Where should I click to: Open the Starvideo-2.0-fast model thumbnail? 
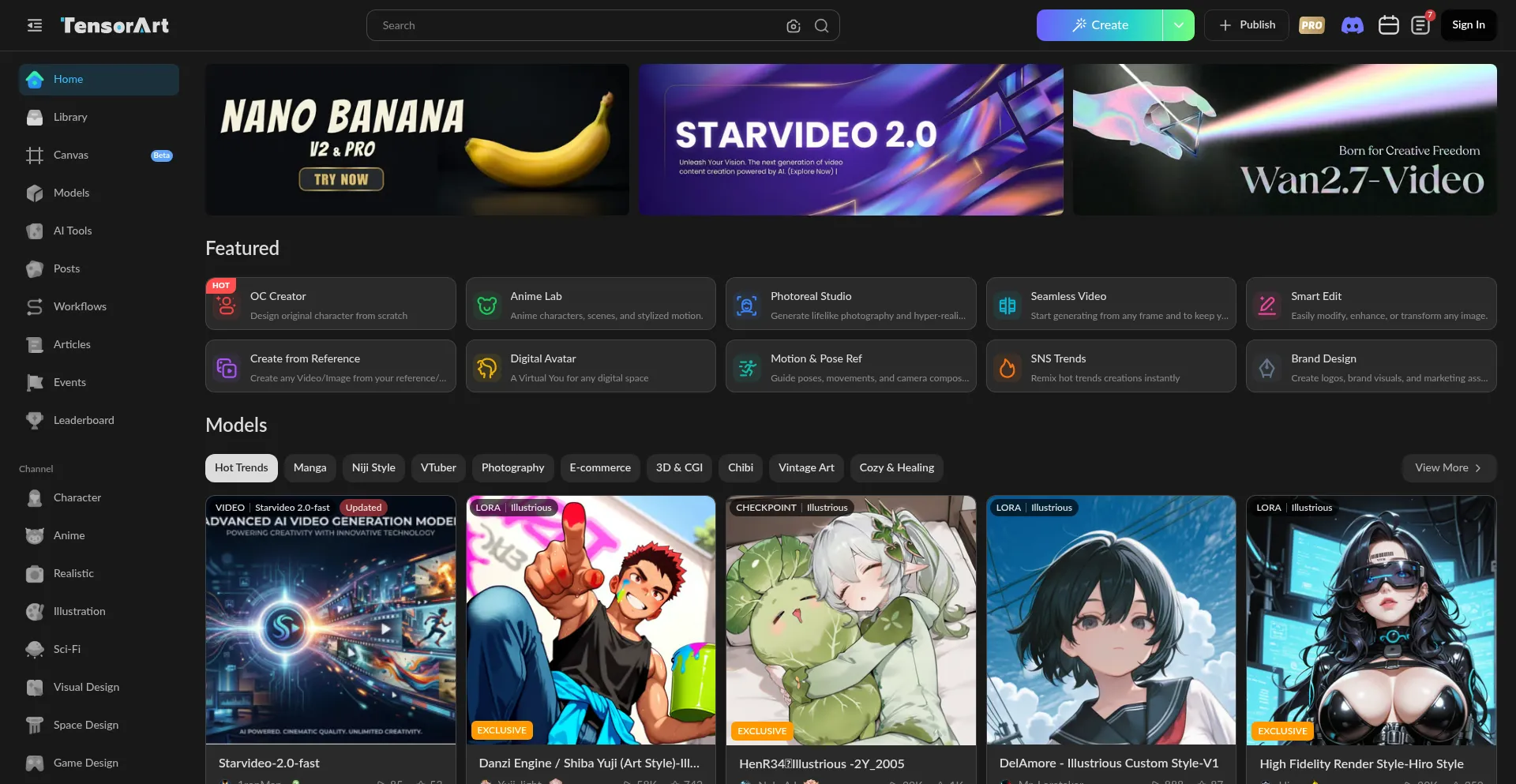point(331,620)
